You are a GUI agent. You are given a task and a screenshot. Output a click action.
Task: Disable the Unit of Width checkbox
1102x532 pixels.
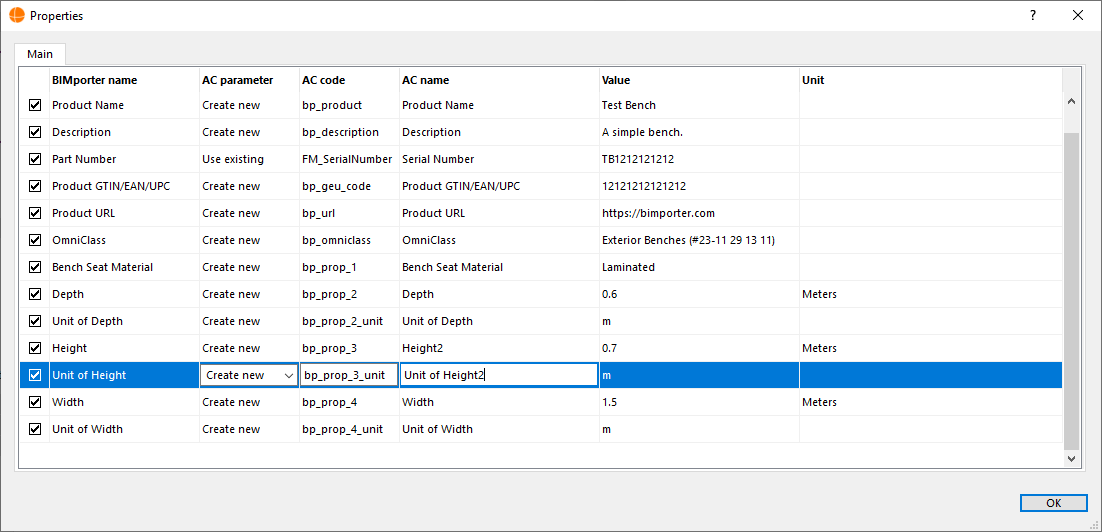(x=34, y=429)
